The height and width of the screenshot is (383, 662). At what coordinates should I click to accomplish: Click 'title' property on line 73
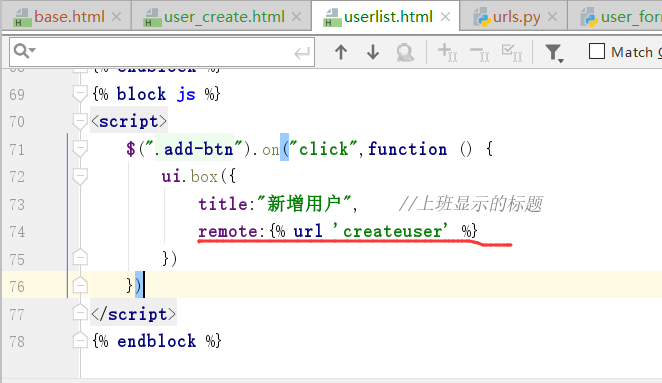pyautogui.click(x=223, y=204)
